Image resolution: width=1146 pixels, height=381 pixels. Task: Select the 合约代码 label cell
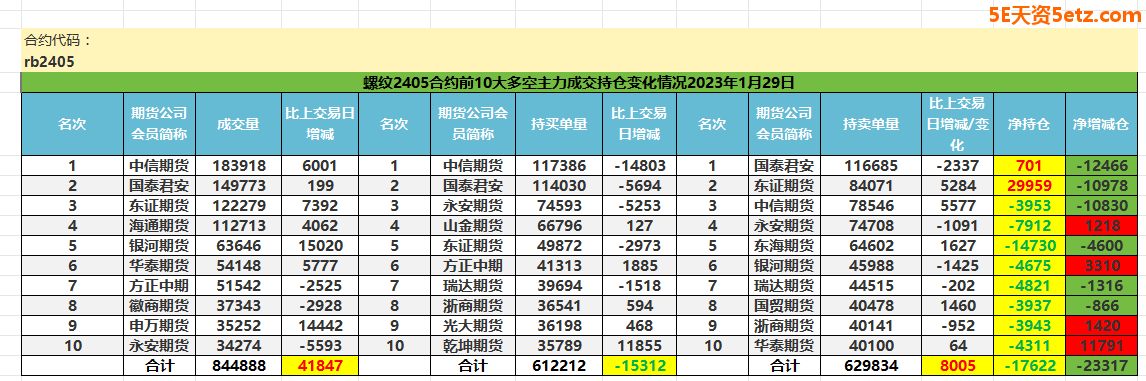coord(58,39)
